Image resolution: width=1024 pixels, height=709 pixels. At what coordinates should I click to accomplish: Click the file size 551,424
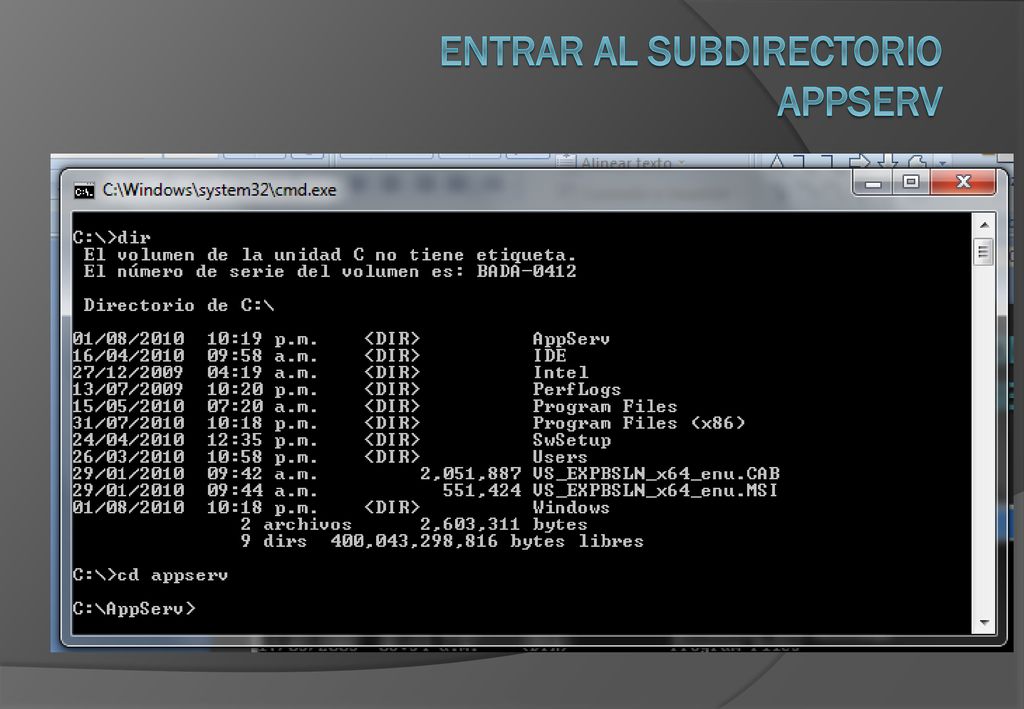click(x=481, y=490)
